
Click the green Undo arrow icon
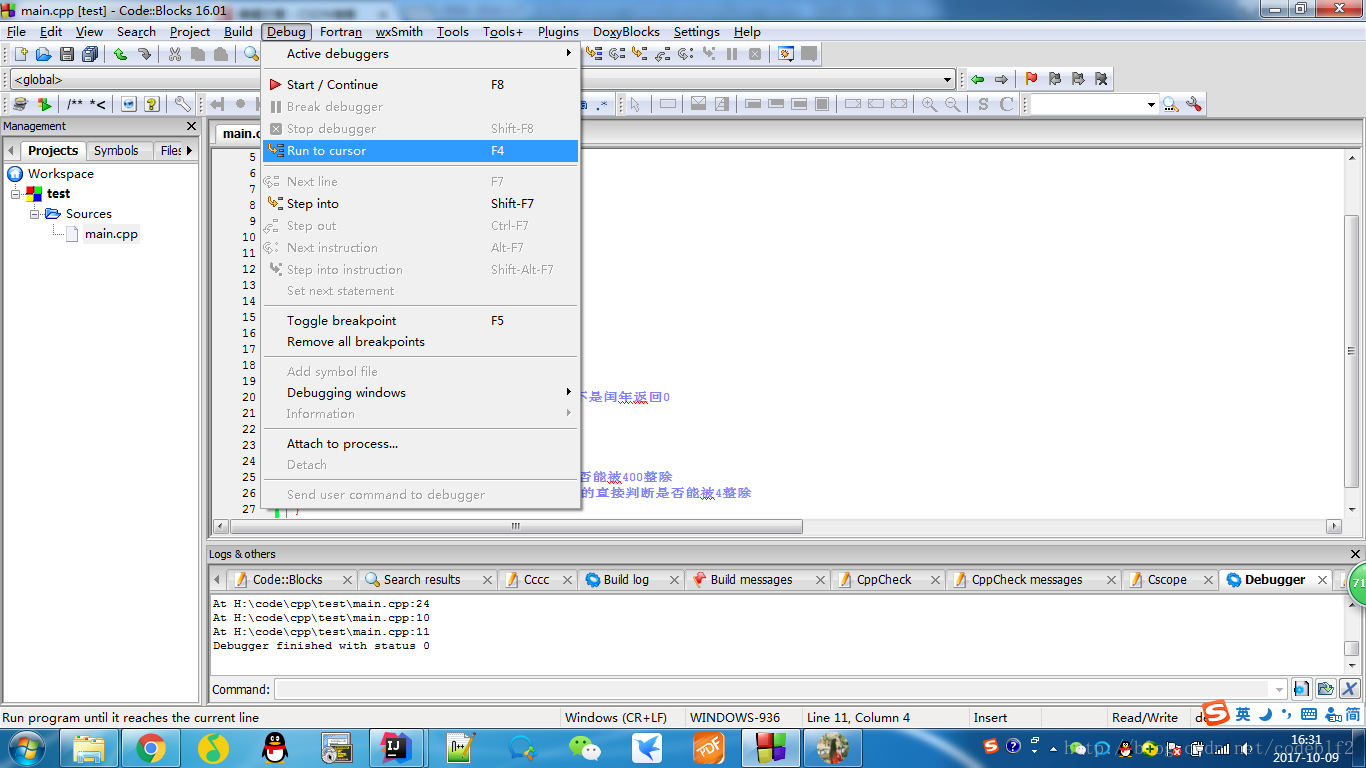pyautogui.click(x=120, y=54)
